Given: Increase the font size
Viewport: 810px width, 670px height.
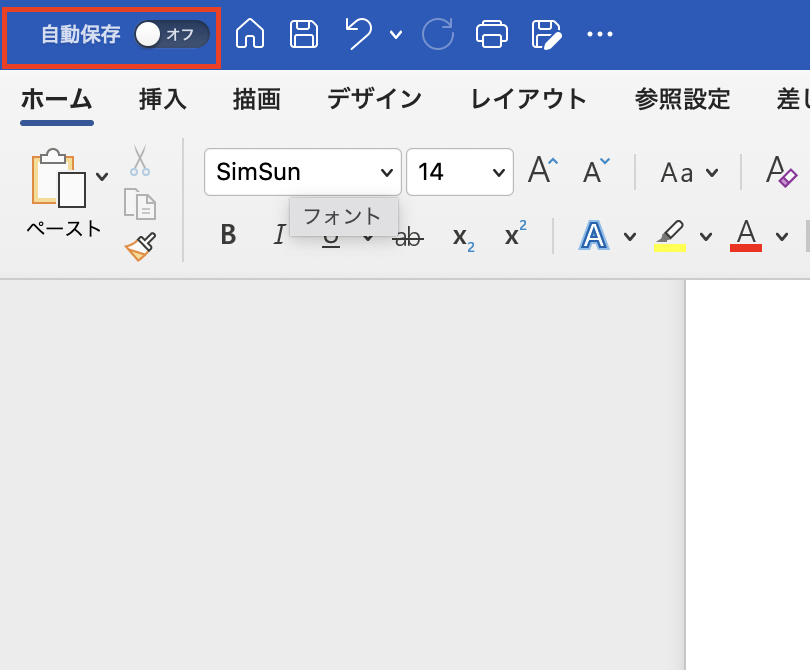Looking at the screenshot, I should click(x=540, y=170).
